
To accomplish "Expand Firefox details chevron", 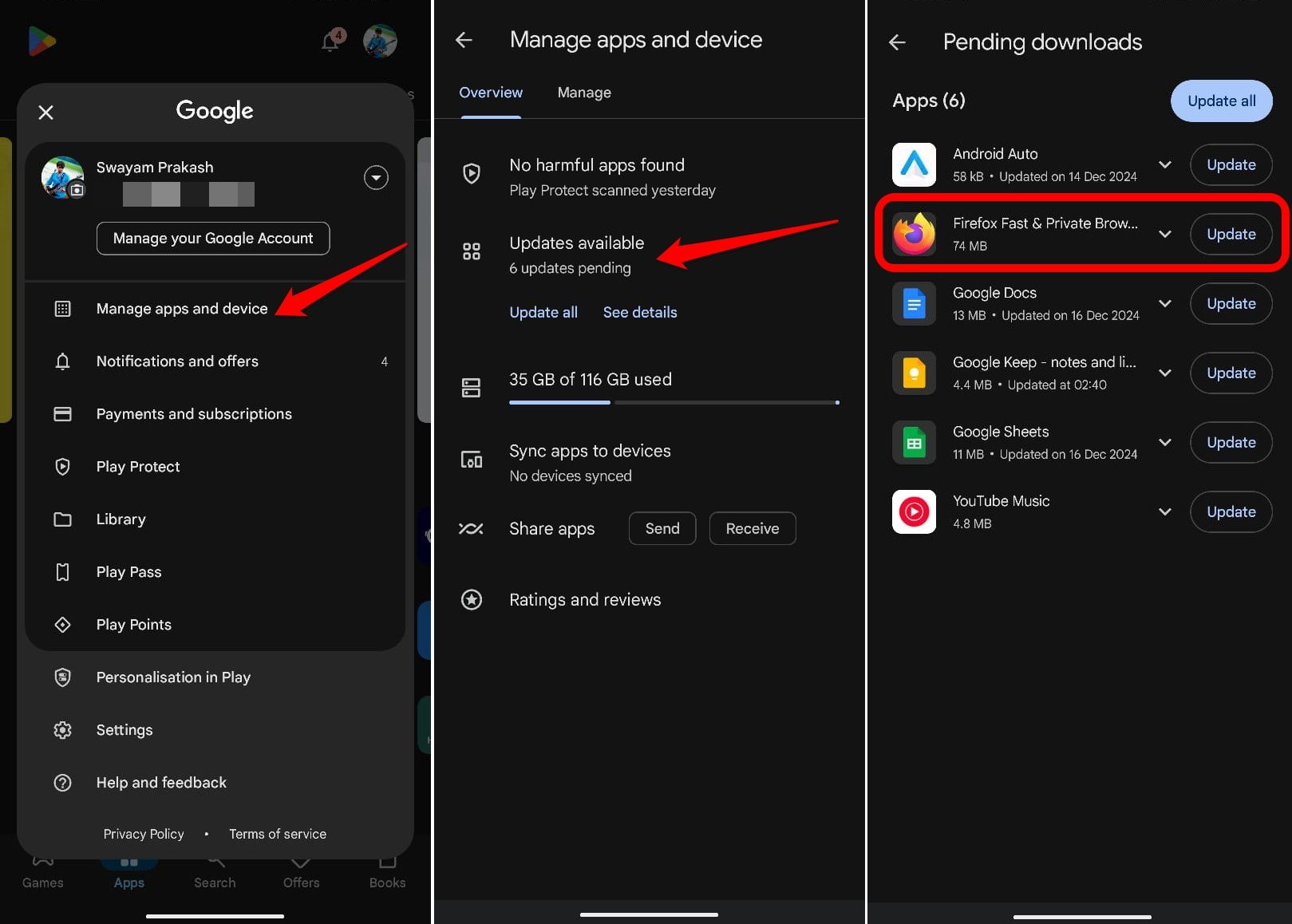I will coord(1165,235).
